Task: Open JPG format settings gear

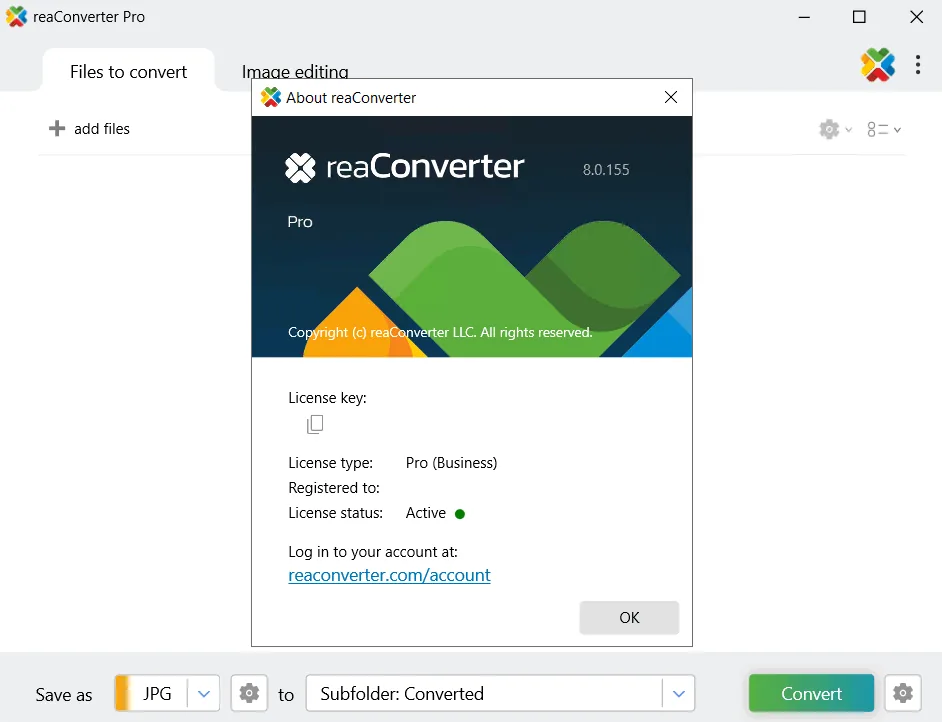Action: [x=249, y=693]
